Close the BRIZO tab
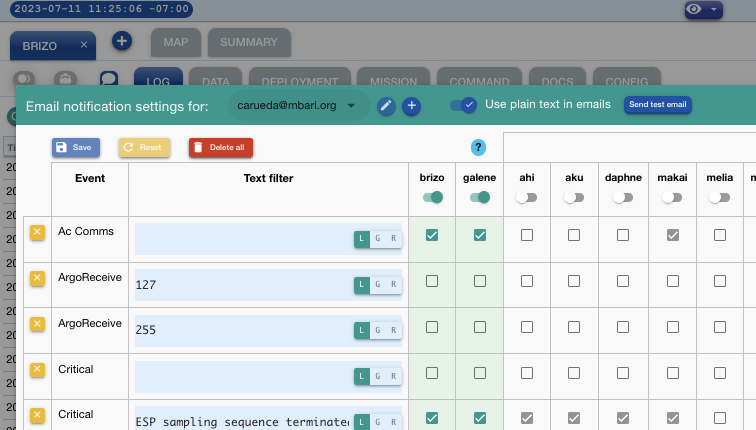Screen dimensions: 756x430 (84, 45)
